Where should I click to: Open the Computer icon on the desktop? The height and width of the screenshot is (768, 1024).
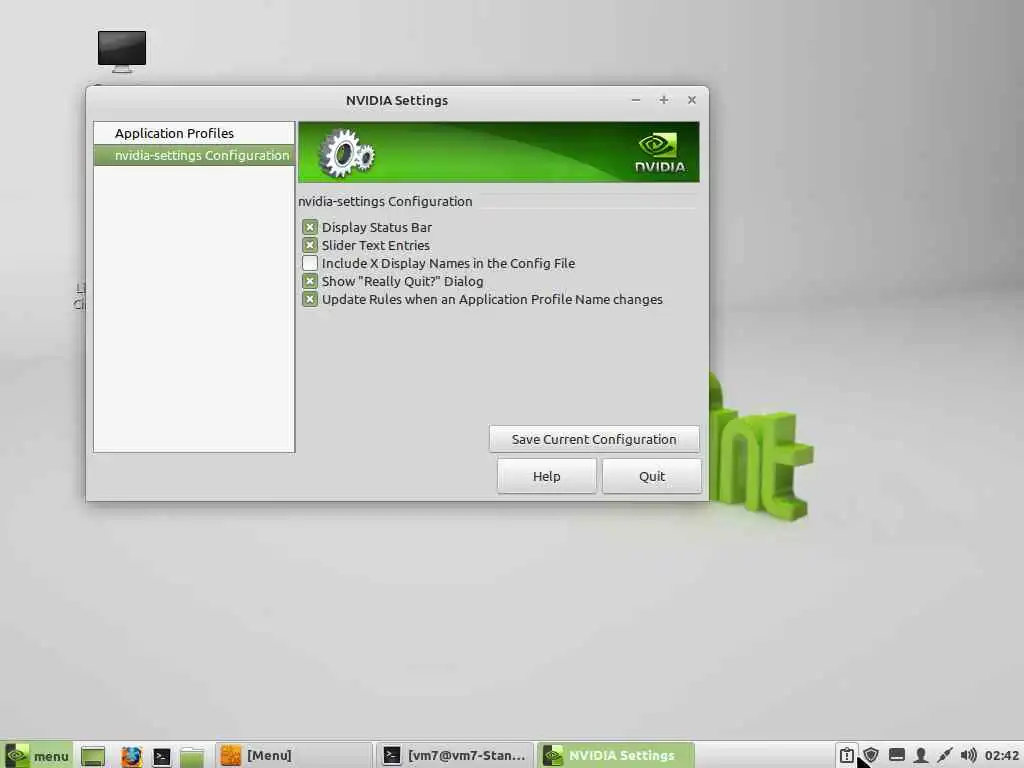(x=122, y=52)
